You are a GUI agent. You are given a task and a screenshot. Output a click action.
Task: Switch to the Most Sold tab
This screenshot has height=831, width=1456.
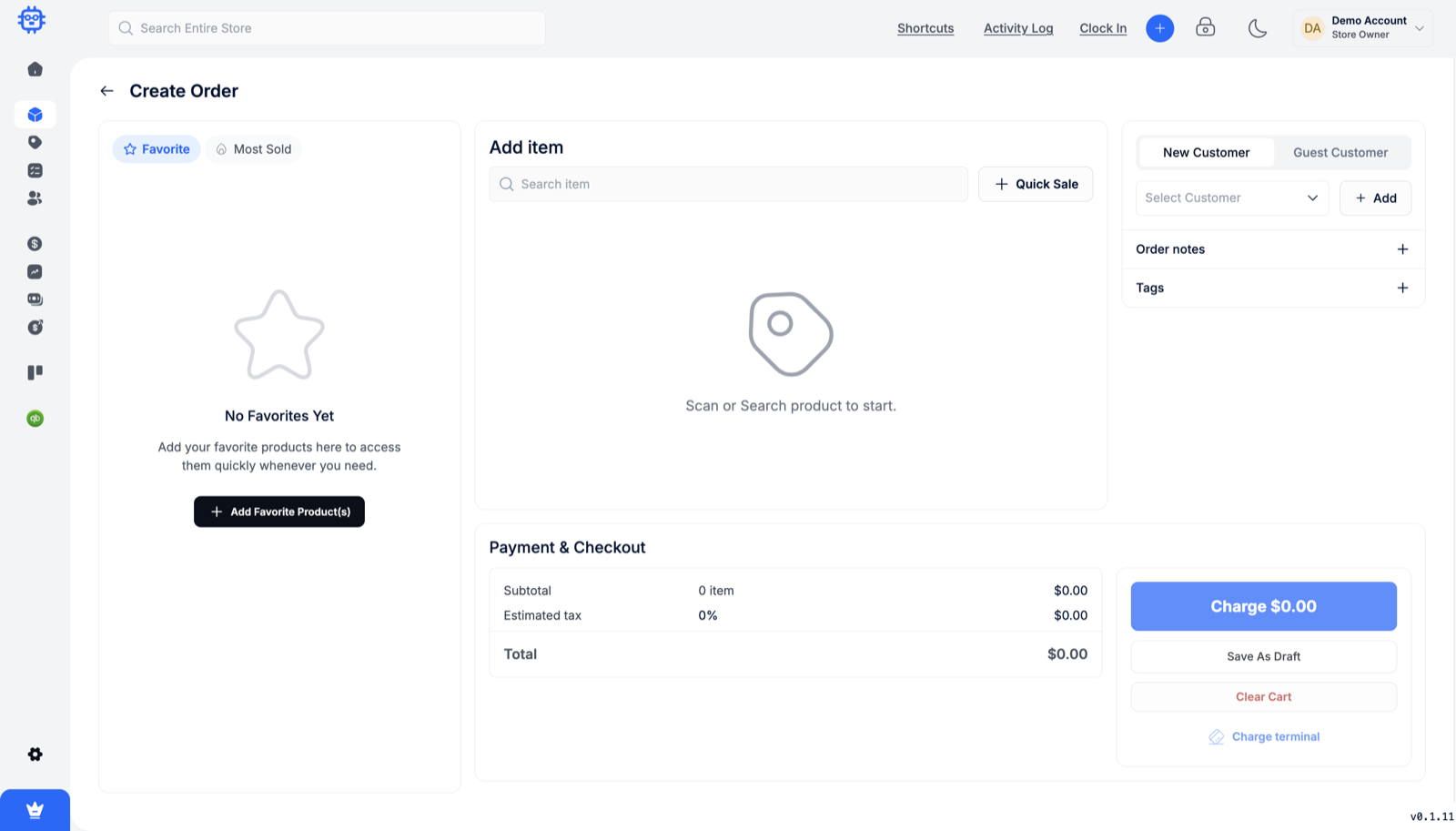click(254, 149)
